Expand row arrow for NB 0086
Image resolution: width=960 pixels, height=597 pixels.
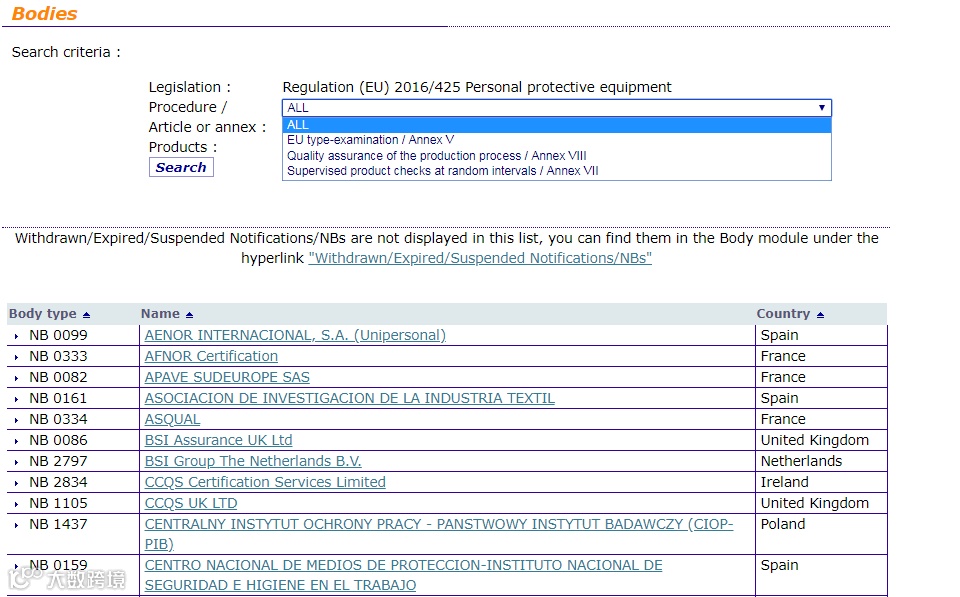[17, 441]
